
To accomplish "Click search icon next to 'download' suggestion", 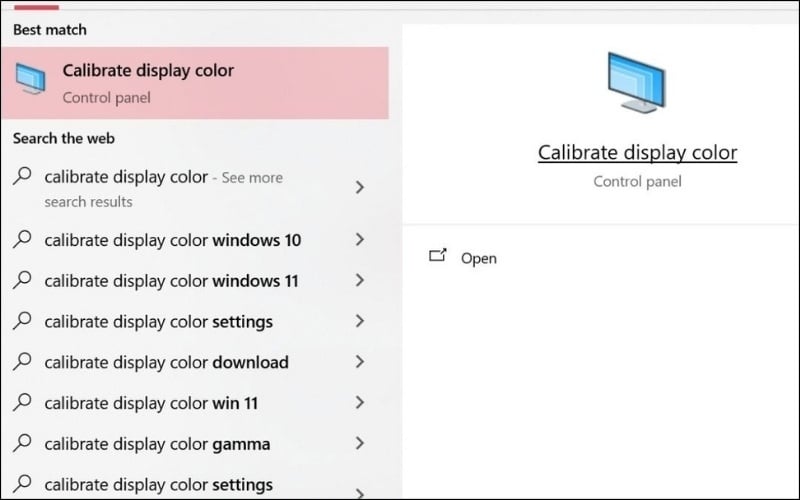I will coord(22,361).
